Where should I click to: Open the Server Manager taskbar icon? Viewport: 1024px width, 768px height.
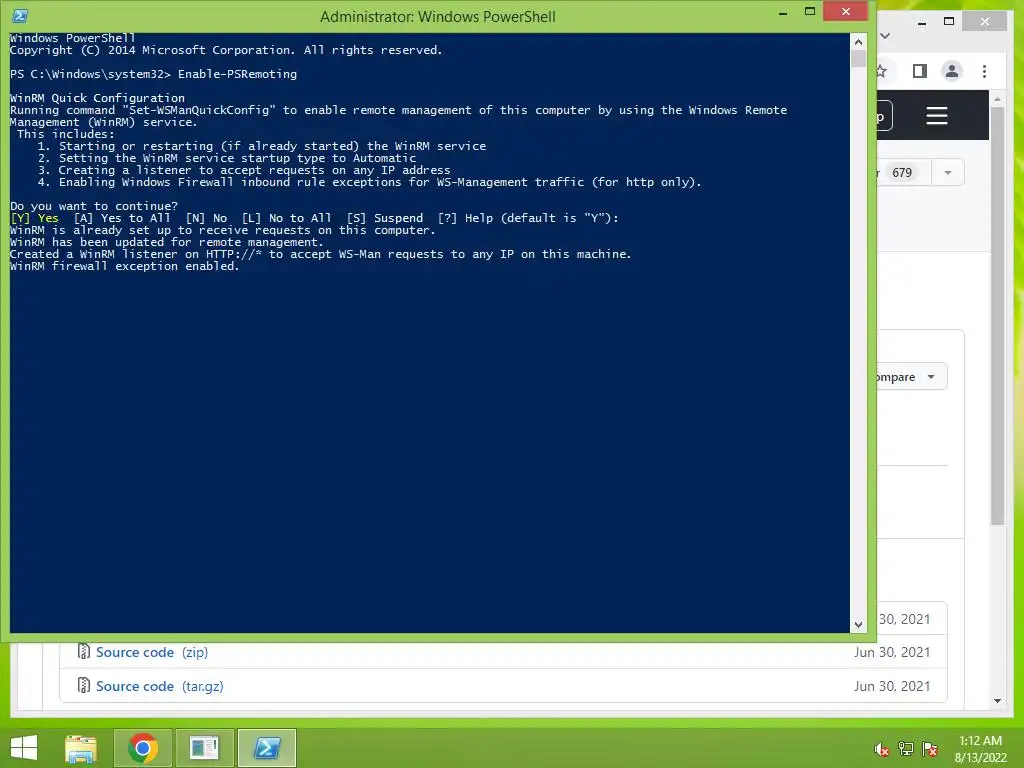click(204, 748)
